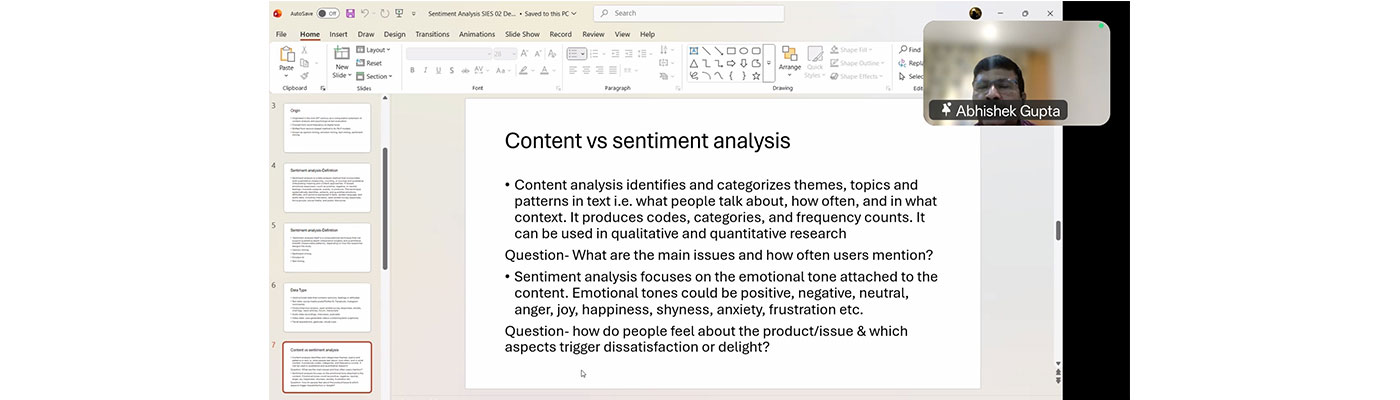
Task: Pick the text box shape tool
Action: point(693,50)
